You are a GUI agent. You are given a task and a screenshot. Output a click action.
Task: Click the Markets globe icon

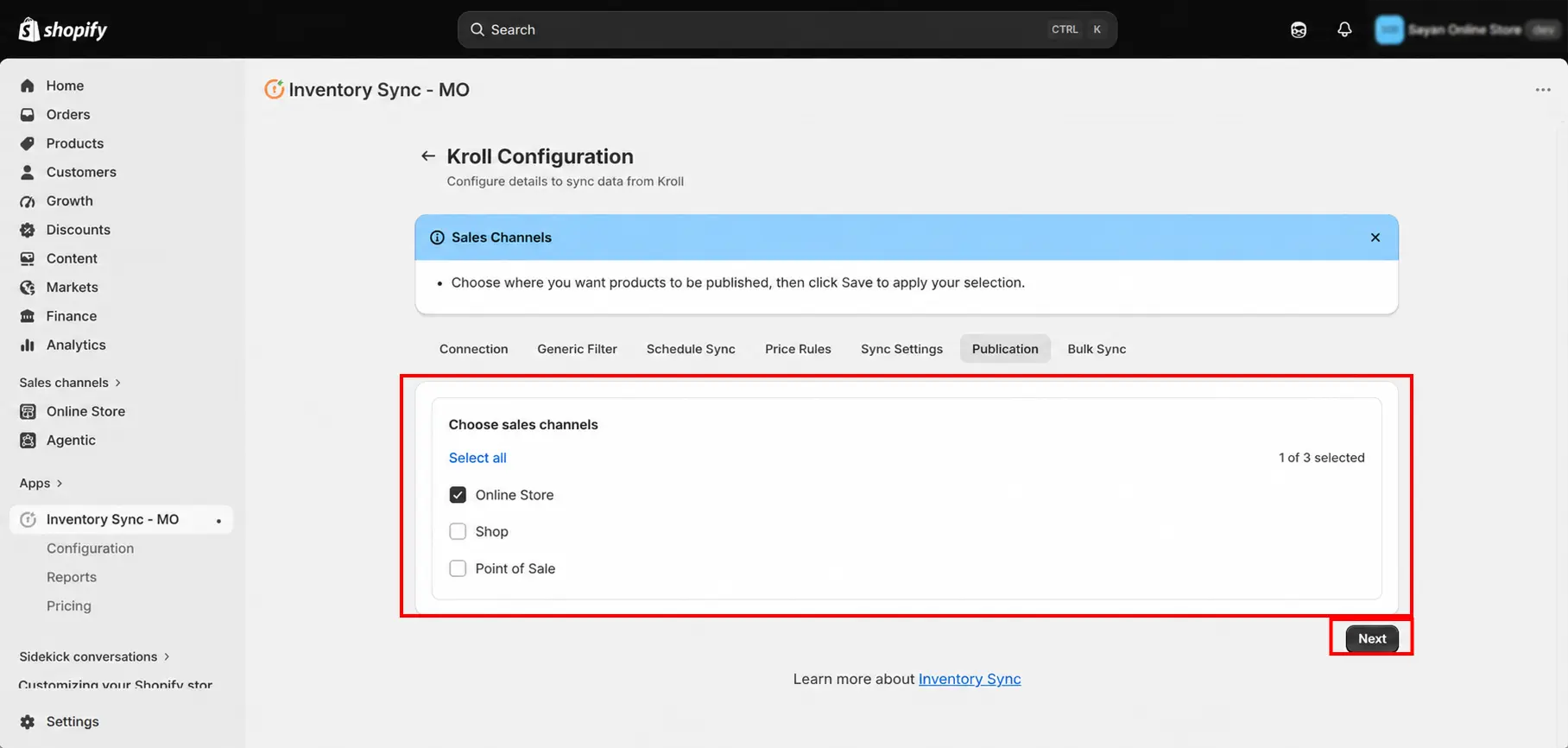[x=28, y=288]
